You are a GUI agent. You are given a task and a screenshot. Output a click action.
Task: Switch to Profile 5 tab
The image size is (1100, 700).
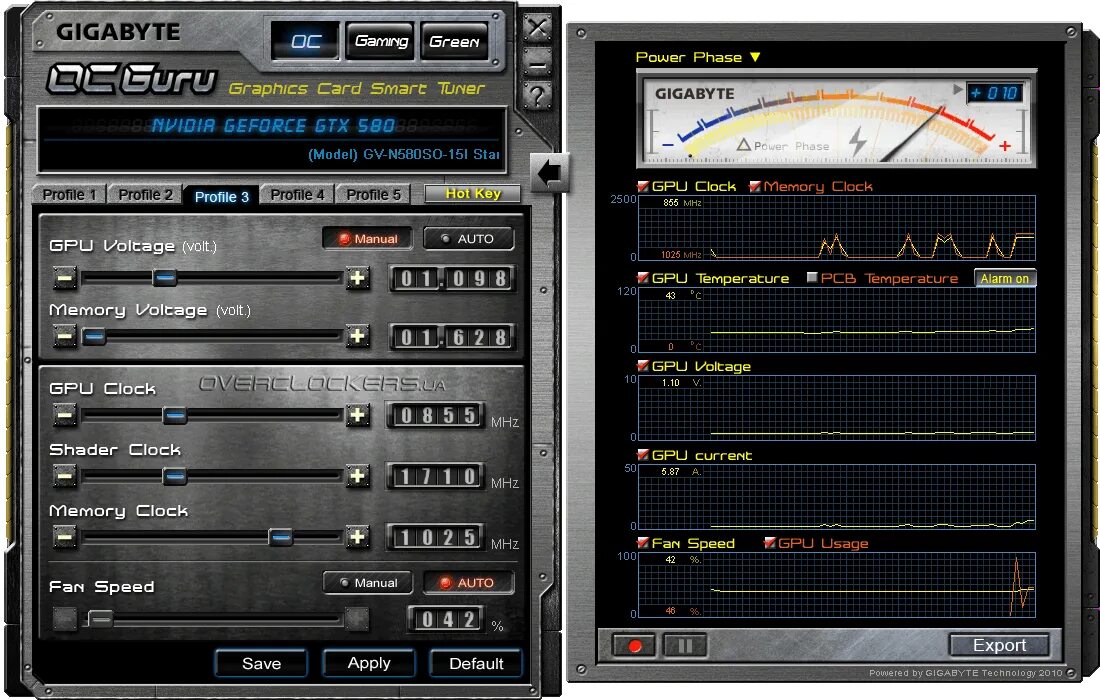pyautogui.click(x=373, y=194)
